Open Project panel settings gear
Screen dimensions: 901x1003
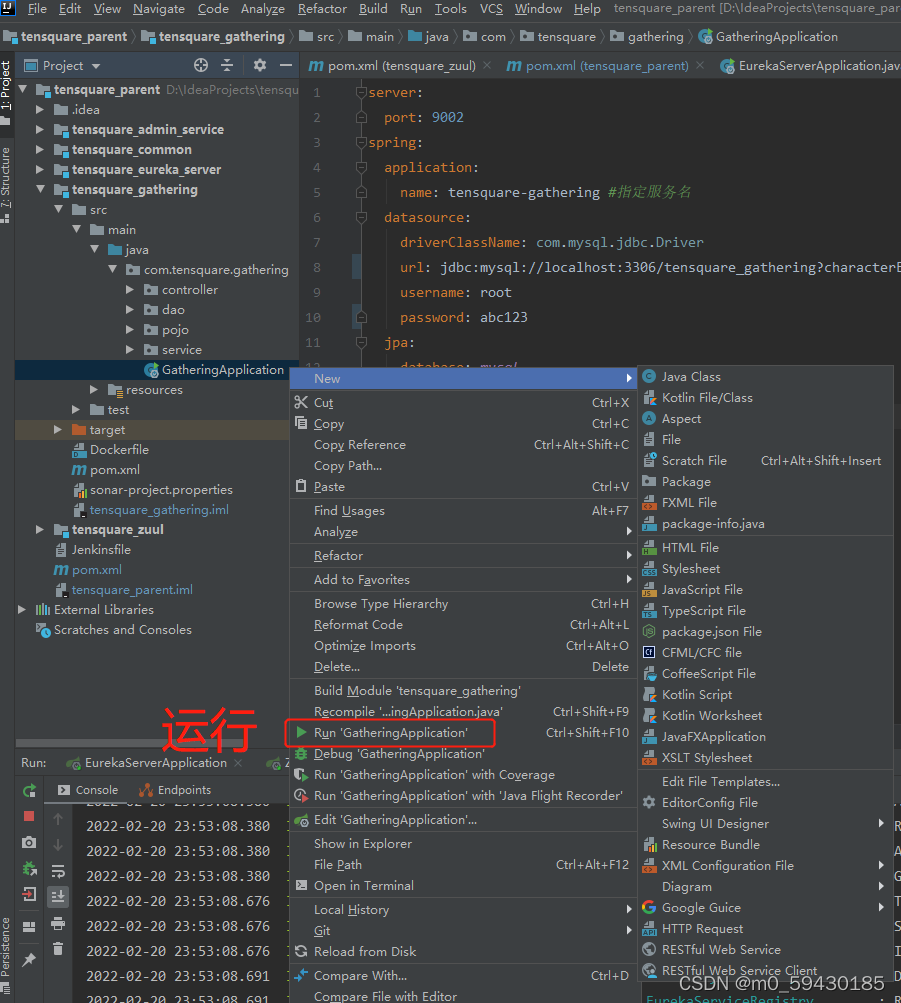[260, 65]
